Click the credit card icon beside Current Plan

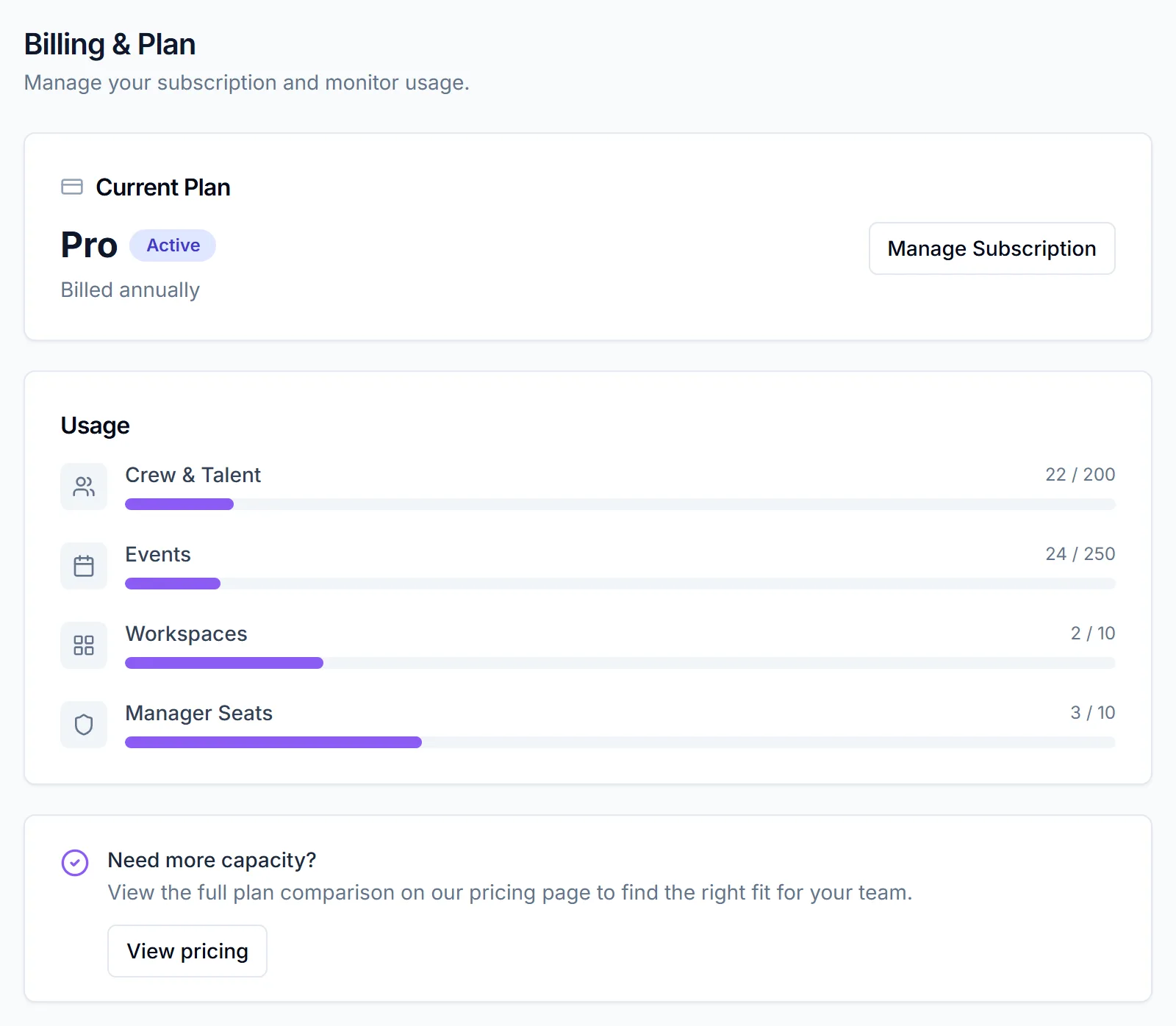click(72, 187)
